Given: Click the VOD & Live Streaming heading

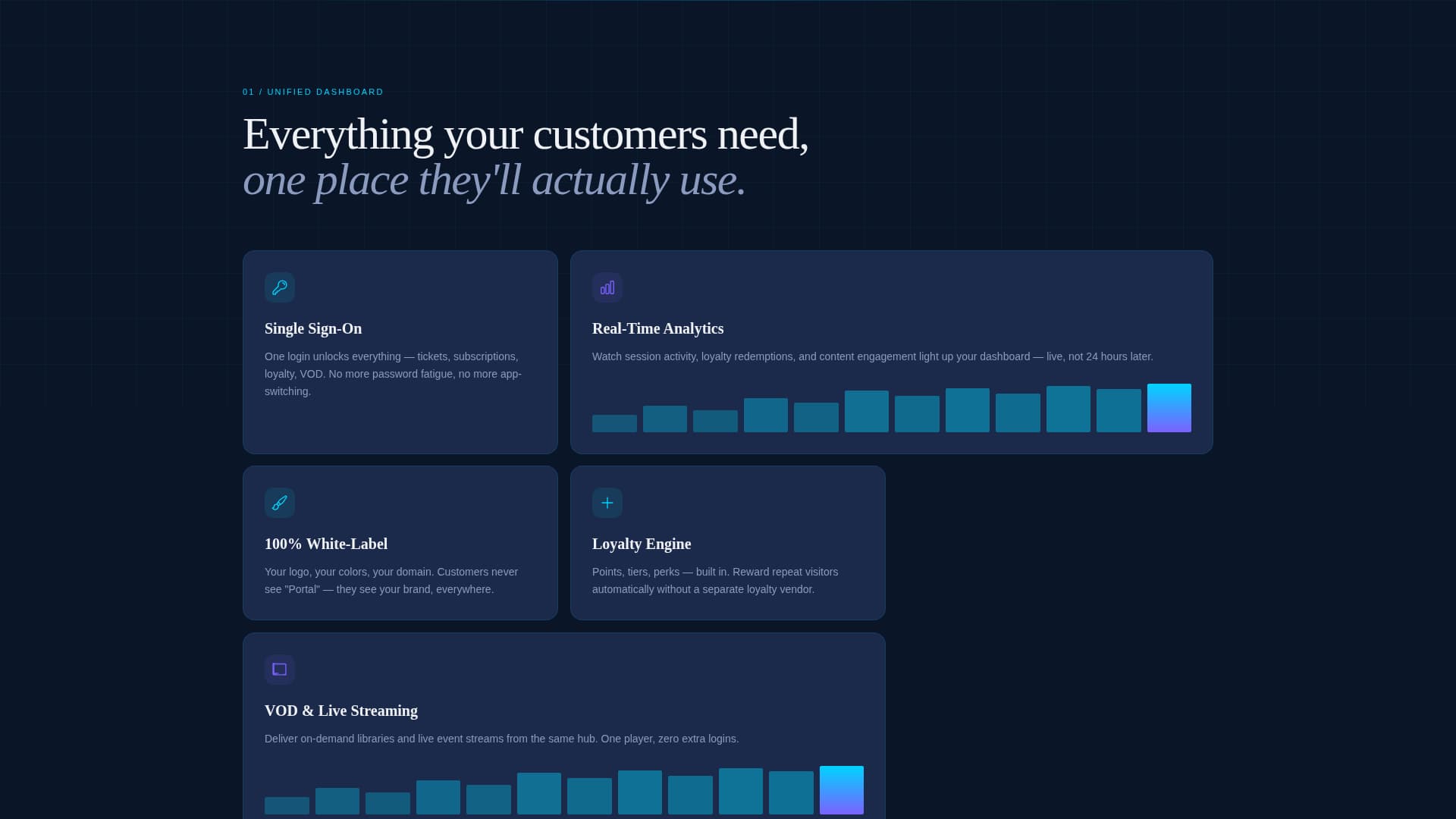Looking at the screenshot, I should pos(340,711).
